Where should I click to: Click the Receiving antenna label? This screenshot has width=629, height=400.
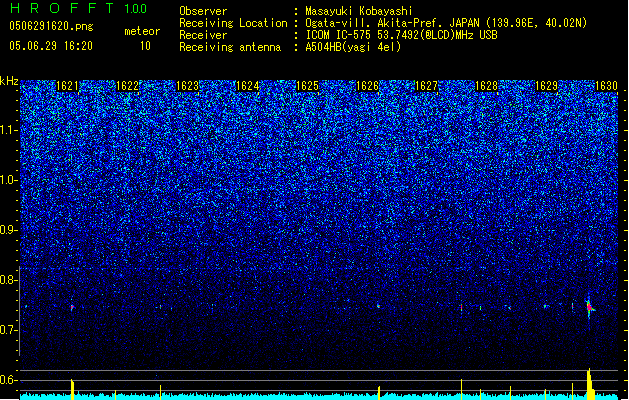click(230, 47)
